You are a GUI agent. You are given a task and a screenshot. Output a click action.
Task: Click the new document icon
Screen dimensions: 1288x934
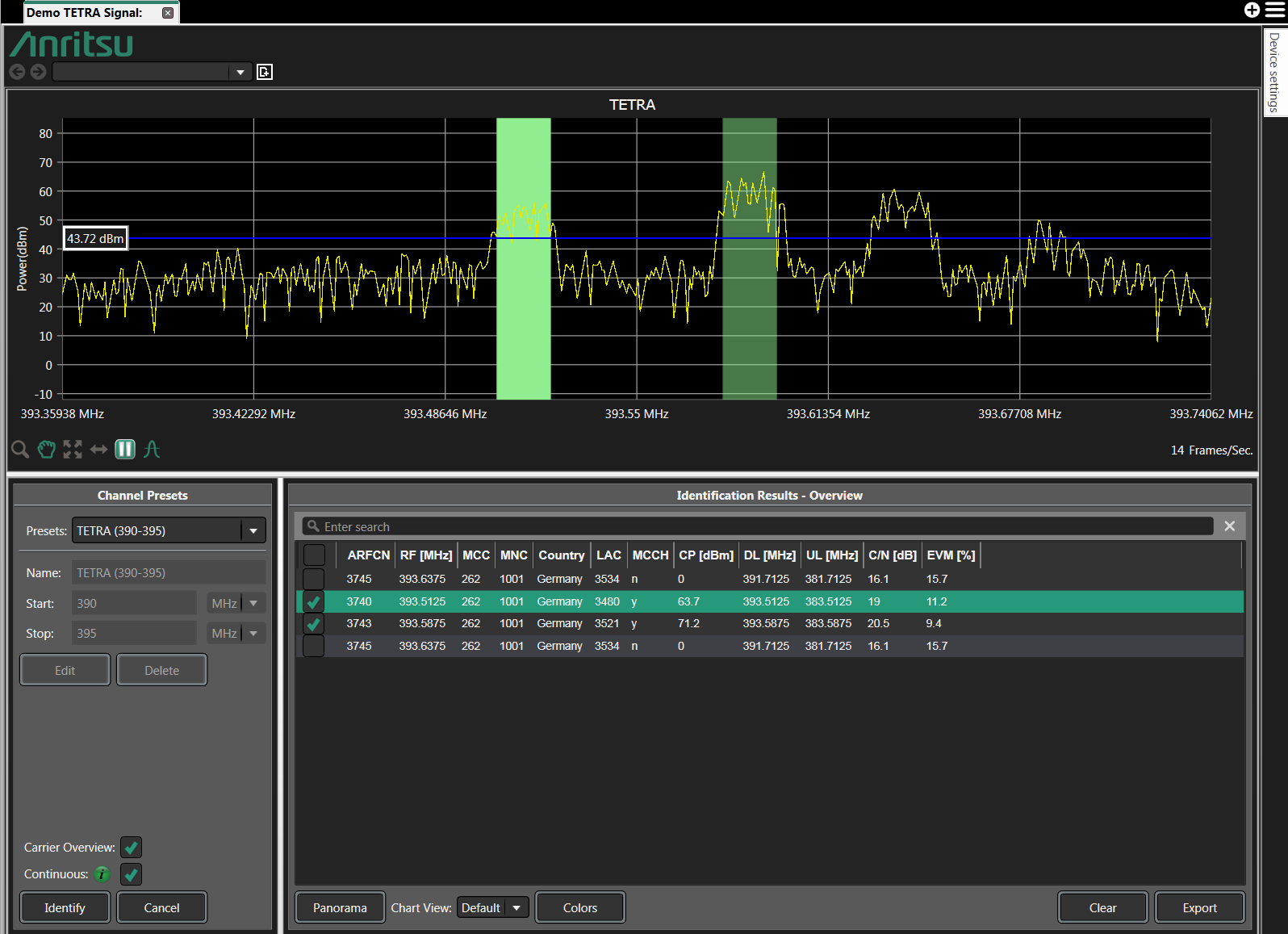265,73
